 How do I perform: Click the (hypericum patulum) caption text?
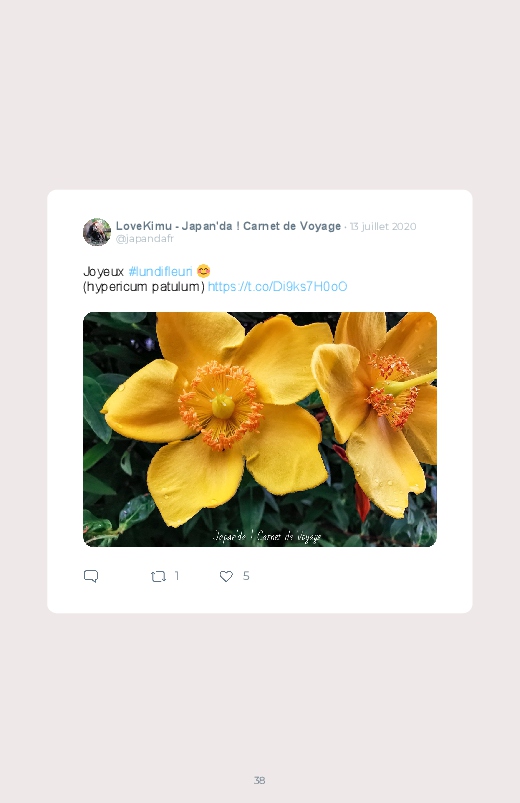tap(143, 287)
